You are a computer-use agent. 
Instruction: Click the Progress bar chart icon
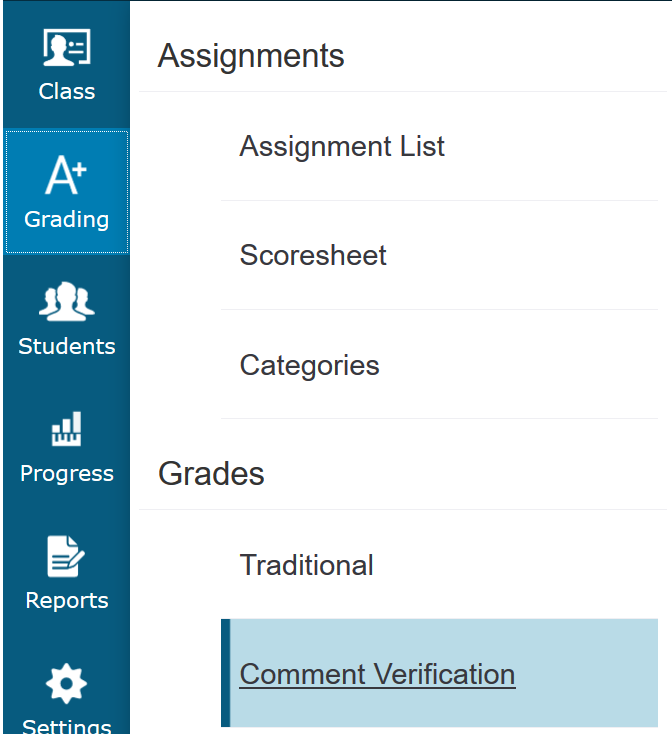[66, 430]
